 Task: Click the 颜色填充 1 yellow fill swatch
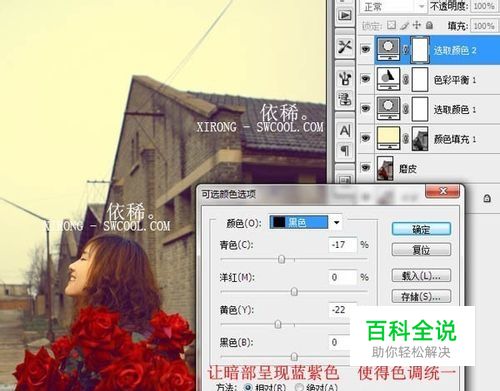tap(388, 138)
